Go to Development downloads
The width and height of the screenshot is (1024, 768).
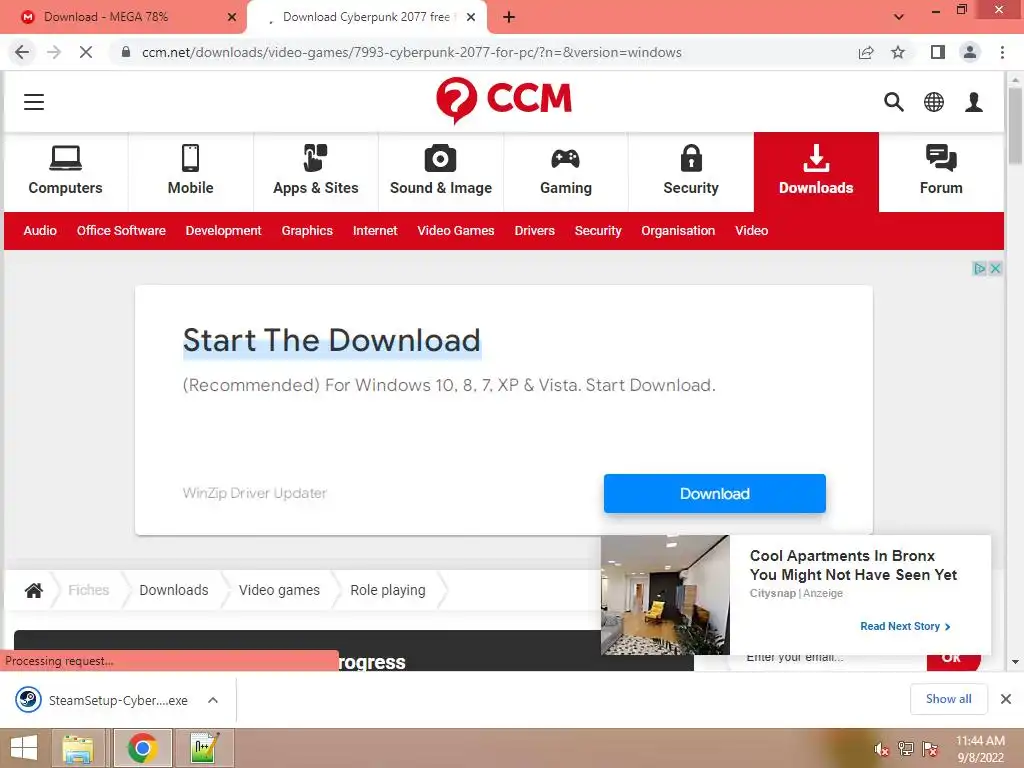223,231
